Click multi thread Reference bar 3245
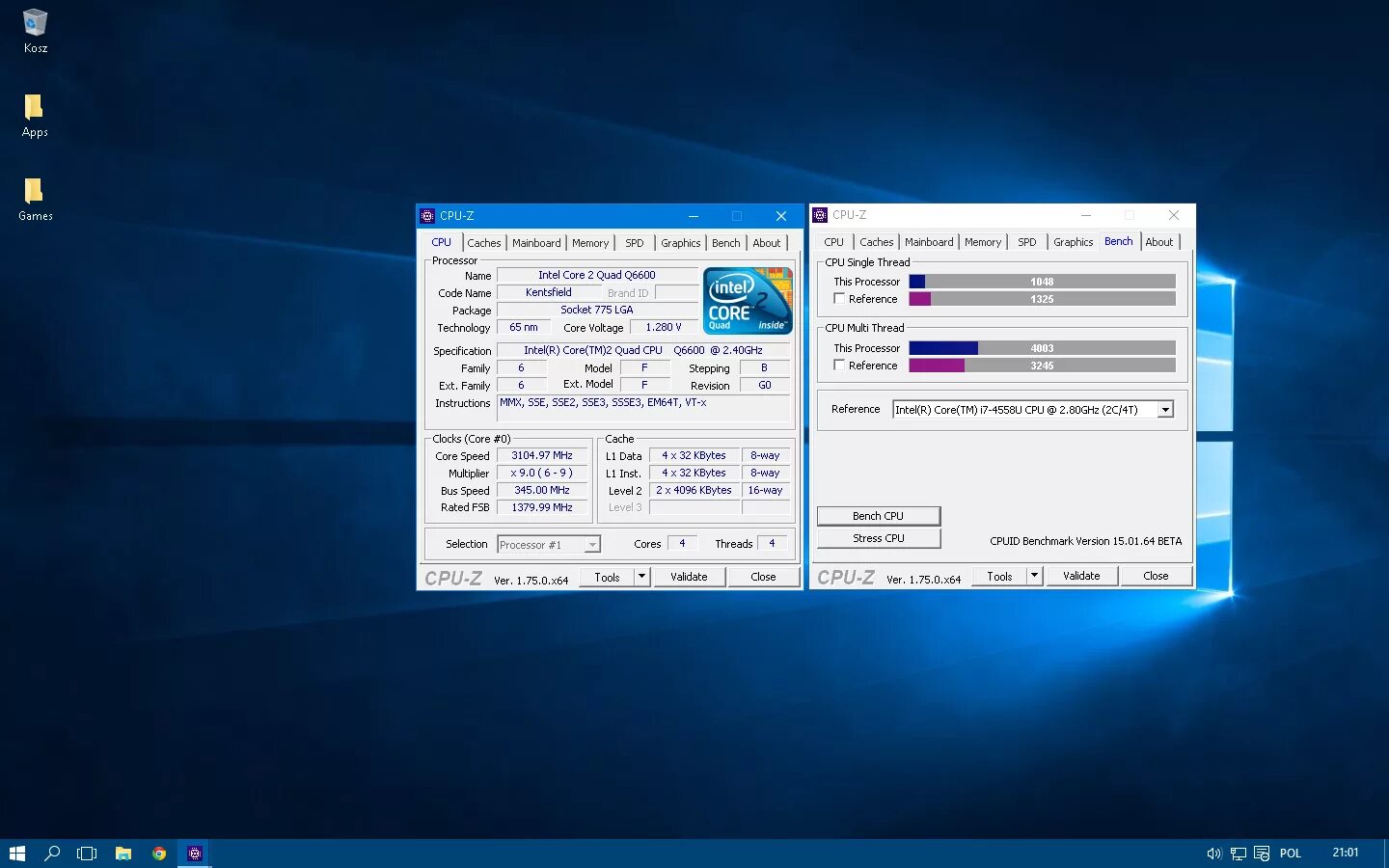1389x868 pixels. [x=1043, y=366]
